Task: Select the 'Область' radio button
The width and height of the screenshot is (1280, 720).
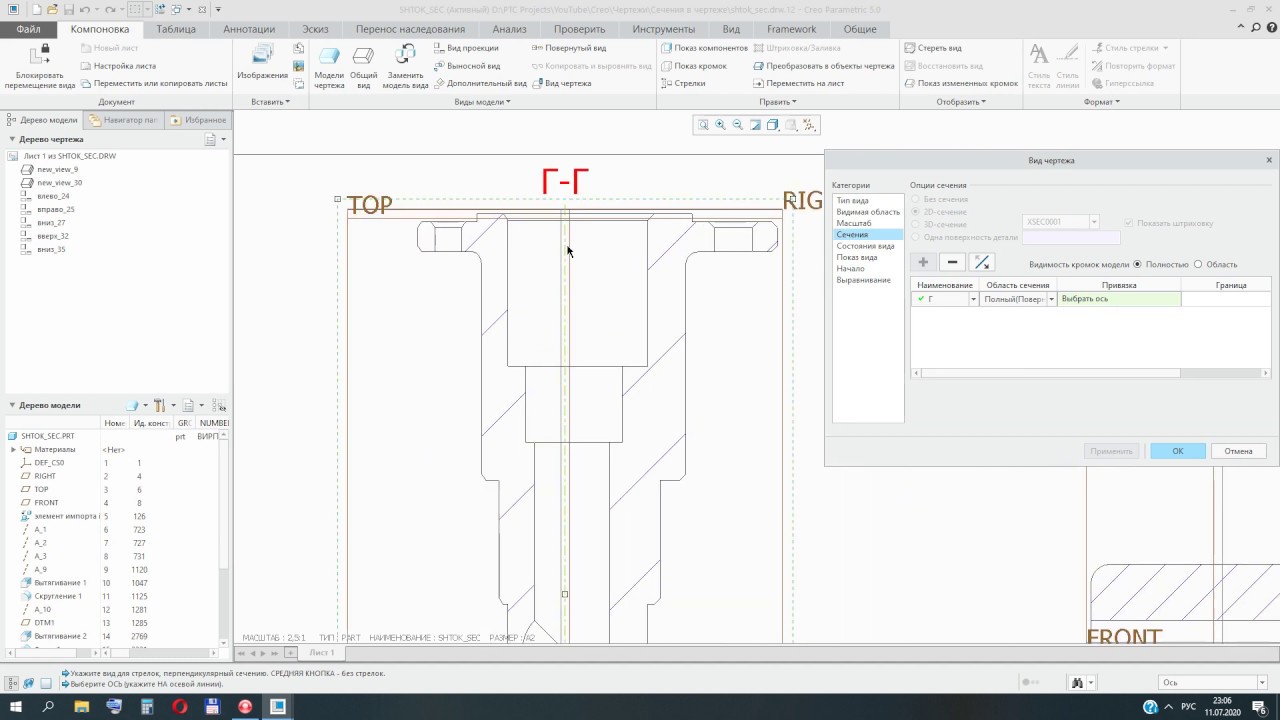Action: coord(1198,264)
